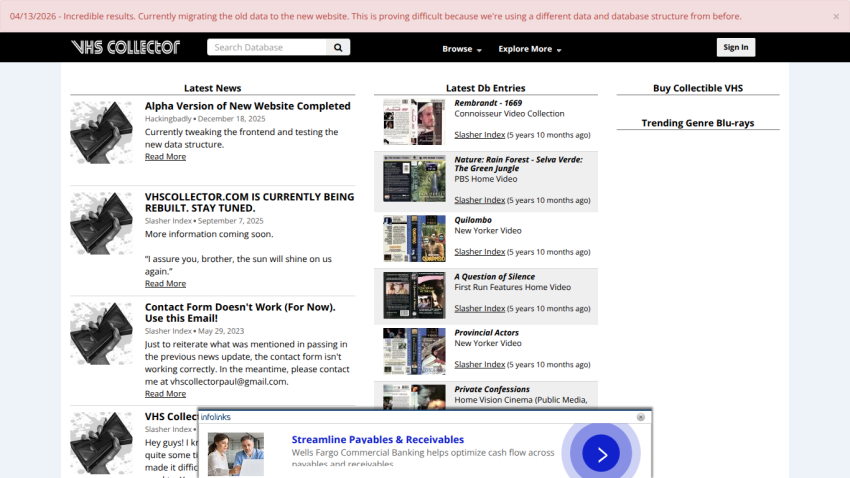Dismiss the pink announcement banner
Image resolution: width=850 pixels, height=478 pixels.
click(x=836, y=16)
